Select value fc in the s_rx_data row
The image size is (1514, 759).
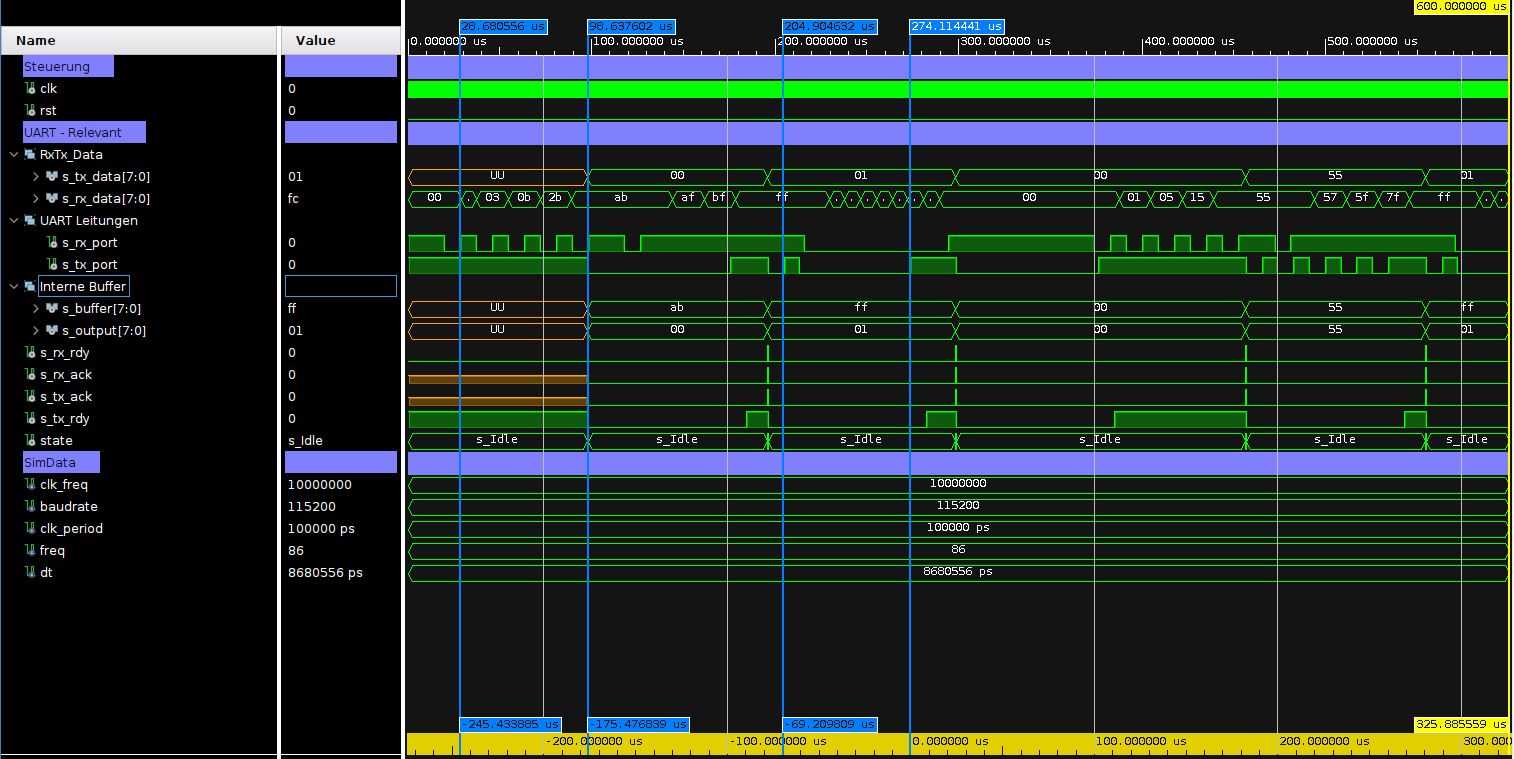click(x=294, y=199)
